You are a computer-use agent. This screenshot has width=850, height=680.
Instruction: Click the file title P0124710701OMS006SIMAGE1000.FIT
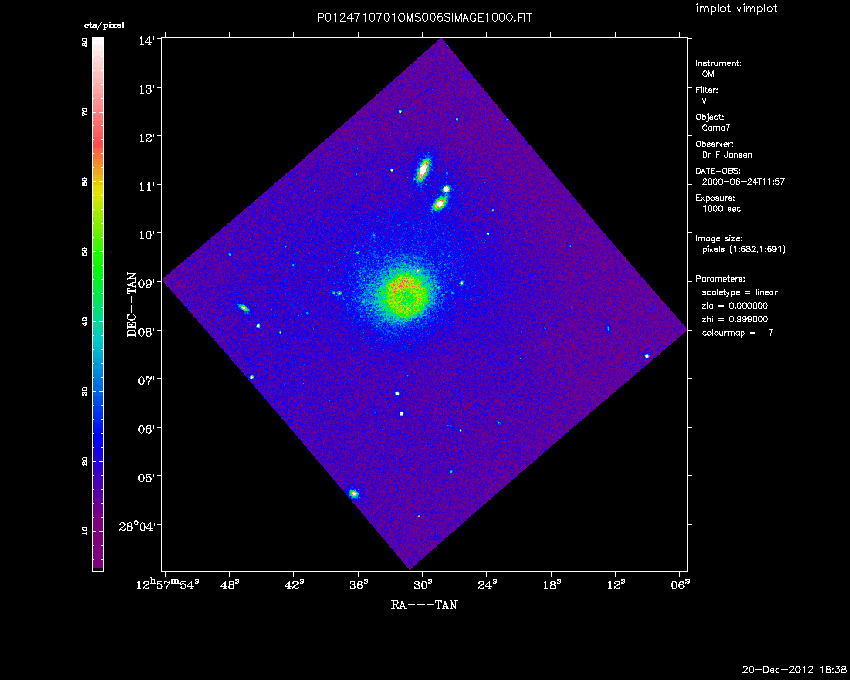(424, 18)
